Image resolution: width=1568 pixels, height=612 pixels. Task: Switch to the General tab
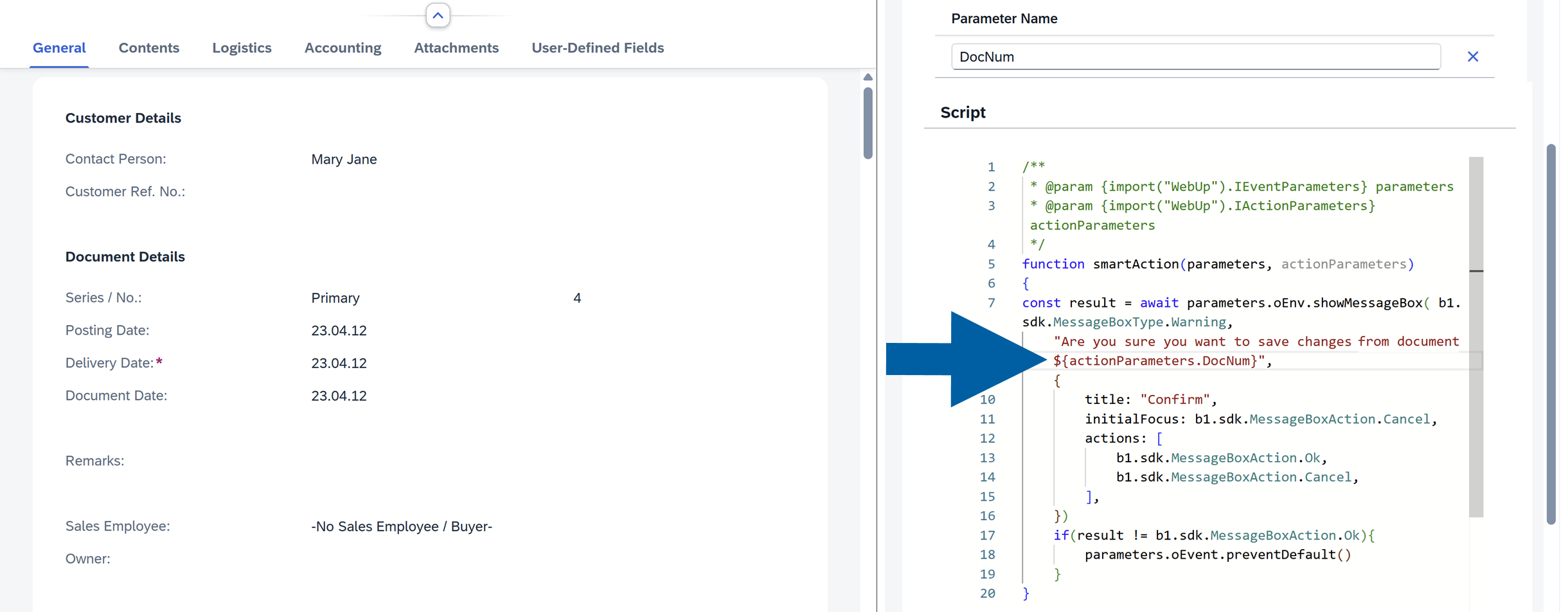(x=59, y=48)
